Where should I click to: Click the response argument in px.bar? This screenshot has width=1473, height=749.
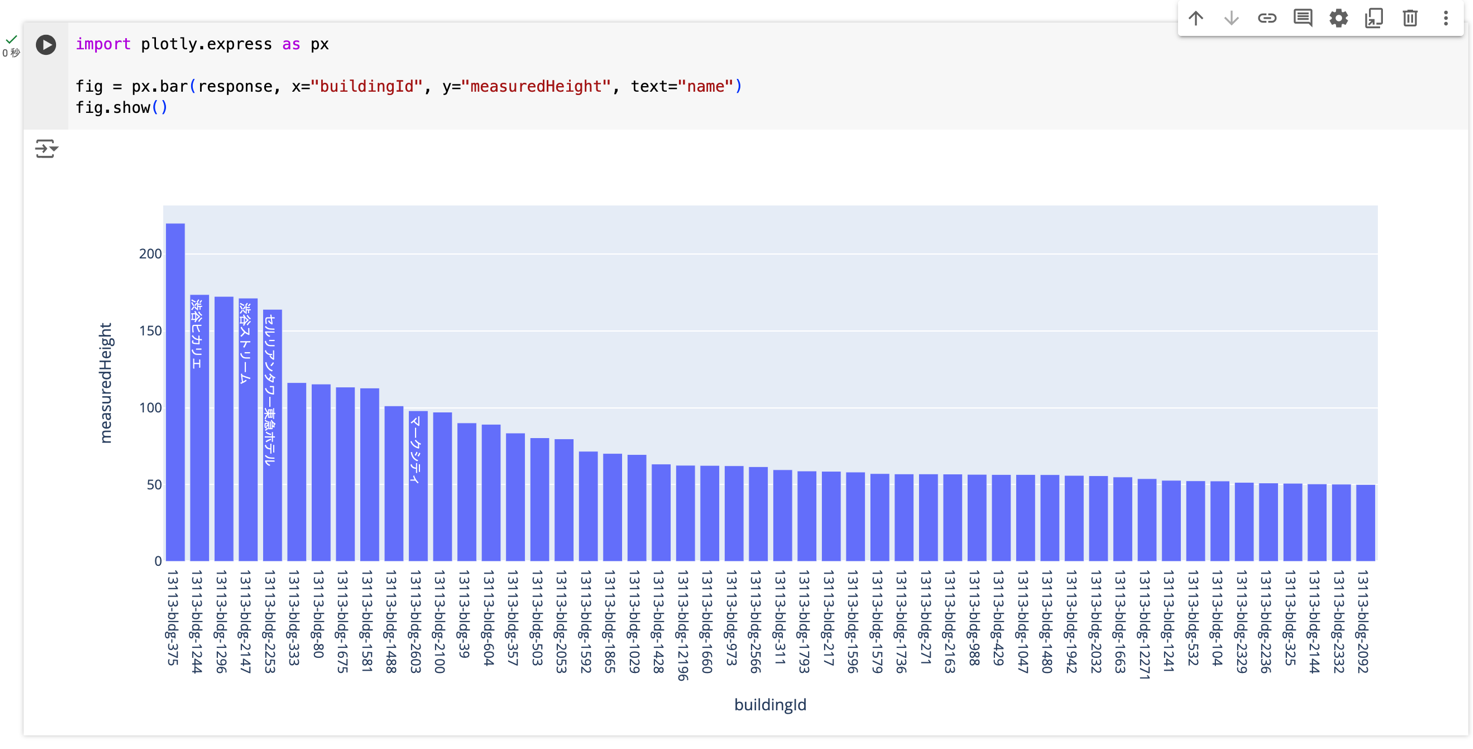[235, 86]
